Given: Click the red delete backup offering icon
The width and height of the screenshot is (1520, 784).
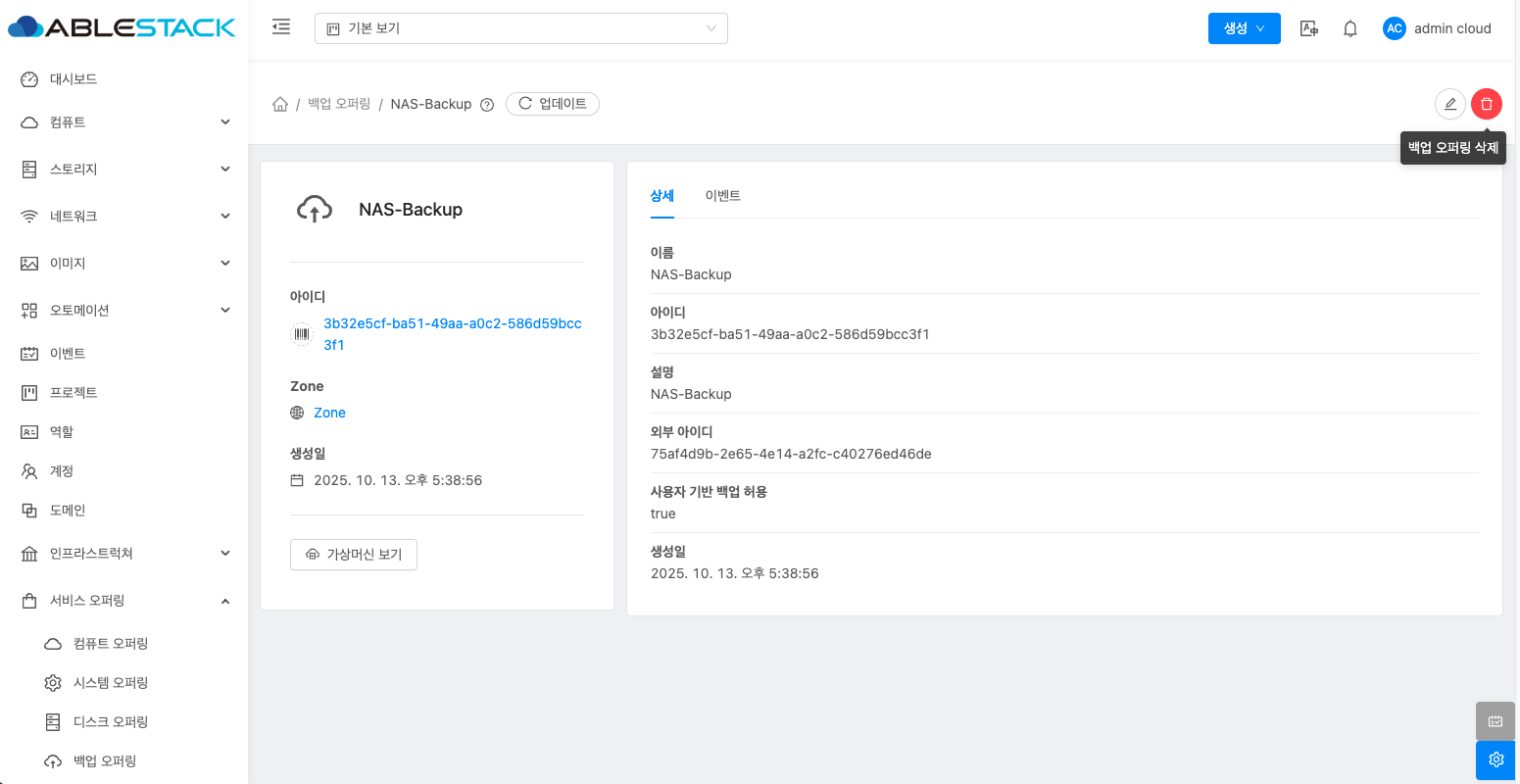Looking at the screenshot, I should (1486, 104).
